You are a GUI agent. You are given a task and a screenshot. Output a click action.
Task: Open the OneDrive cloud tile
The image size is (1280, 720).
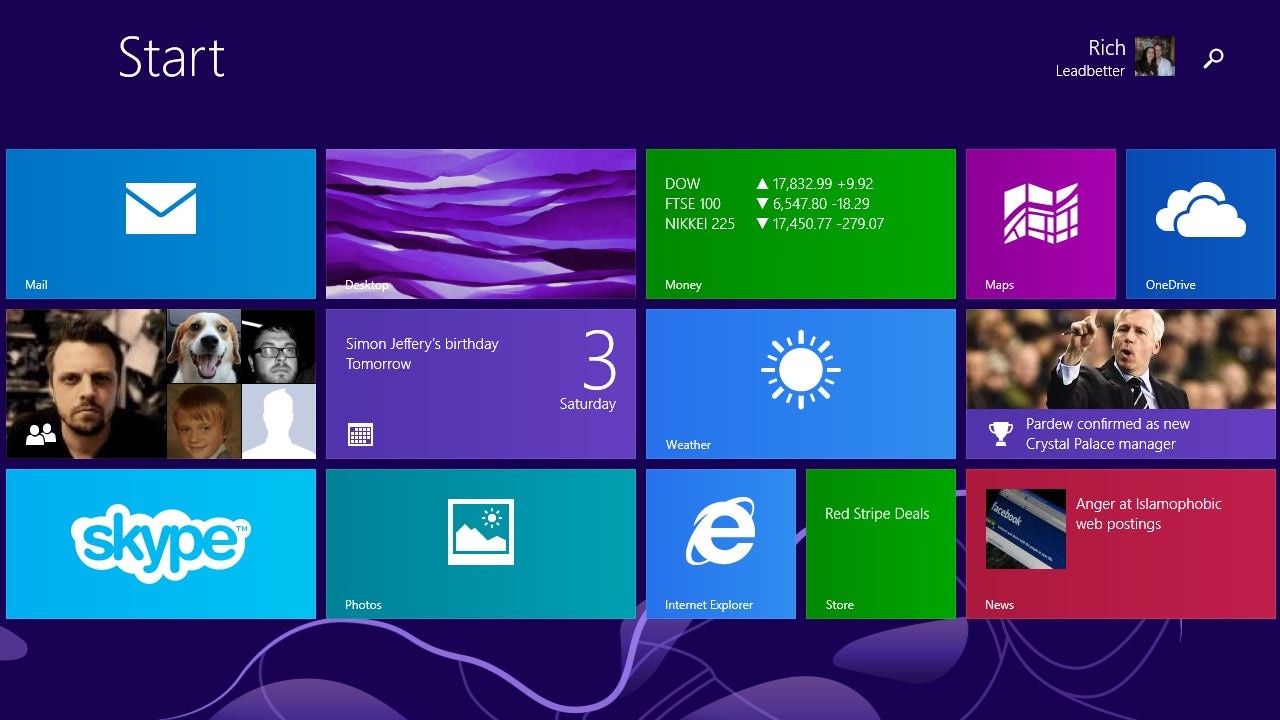tap(1200, 210)
